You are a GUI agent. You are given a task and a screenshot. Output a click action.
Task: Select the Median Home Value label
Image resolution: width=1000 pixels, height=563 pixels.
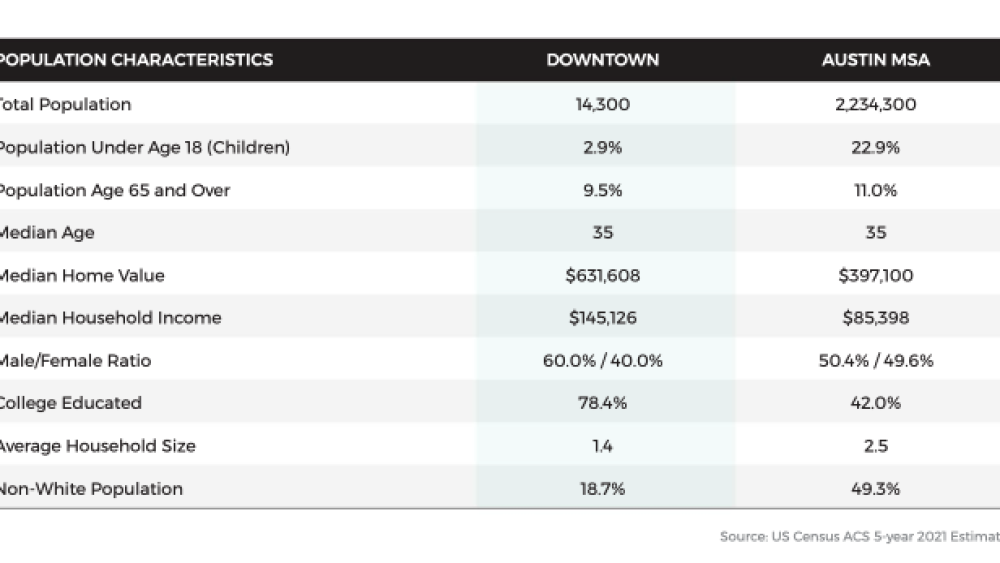[81, 275]
